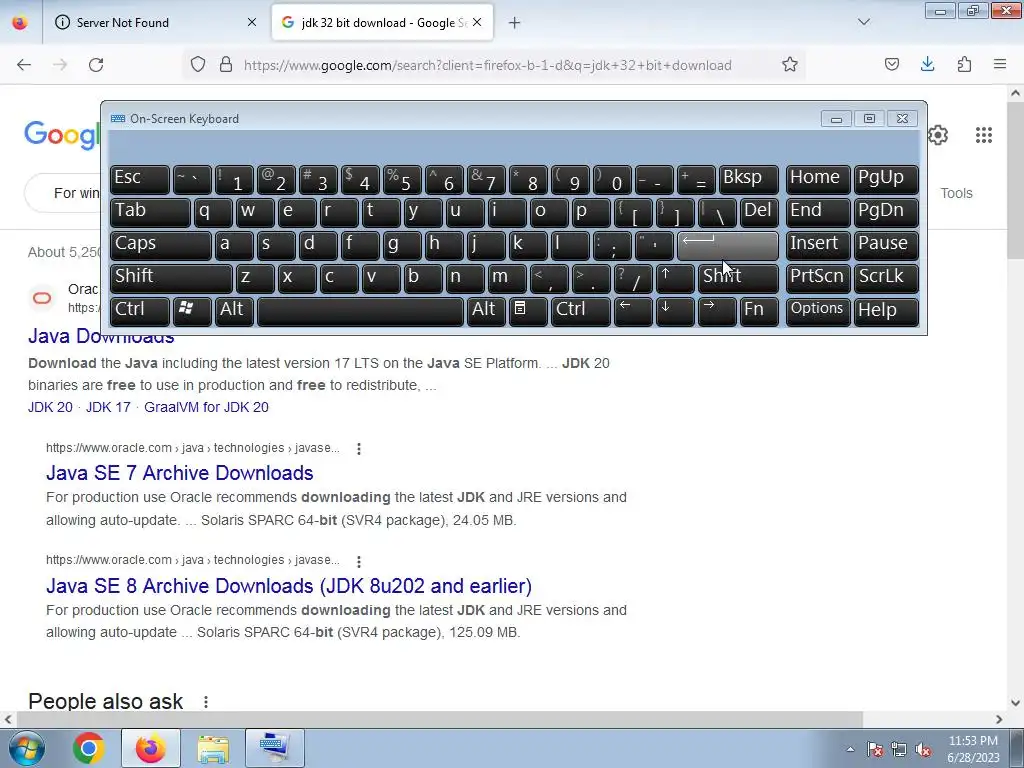
Task: Close the Server Not Found tab
Action: (x=252, y=23)
